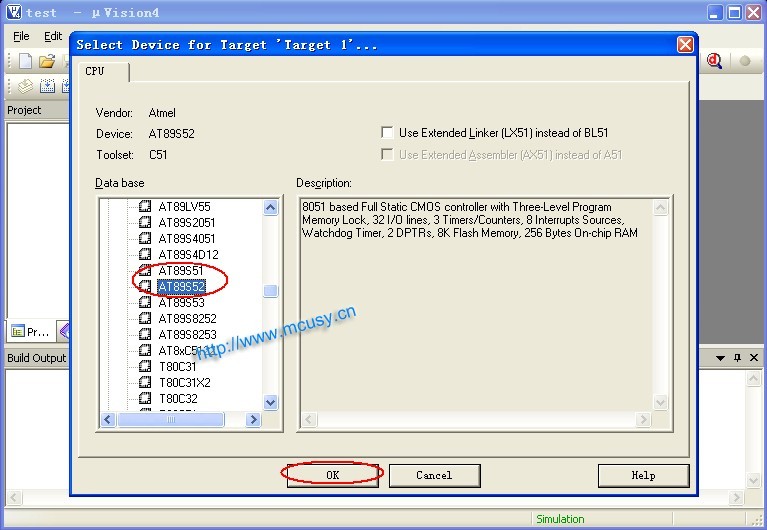This screenshot has height=530, width=767.
Task: Confirm device selection with OK
Action: click(333, 475)
